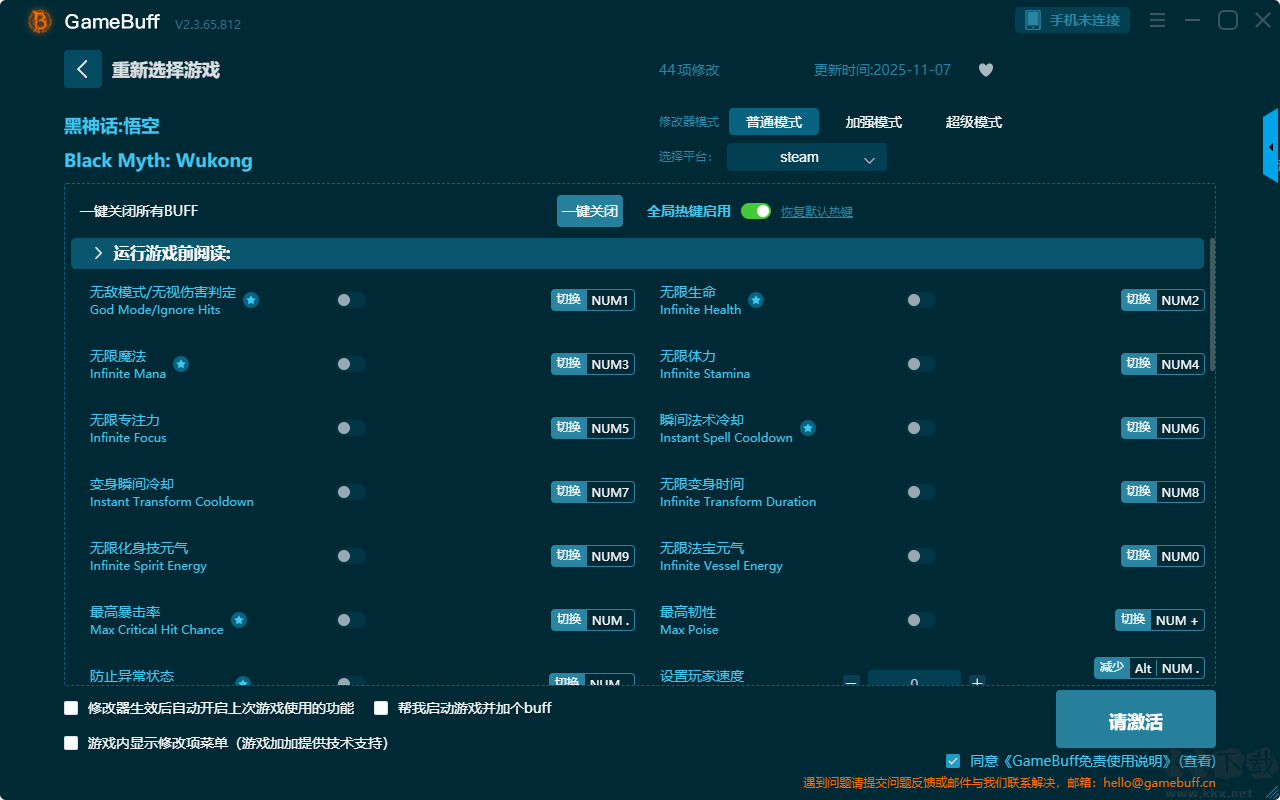Check 修改器生效后自动开启上次游戏使用的功能 checkbox
1280x800 pixels.
[71, 708]
